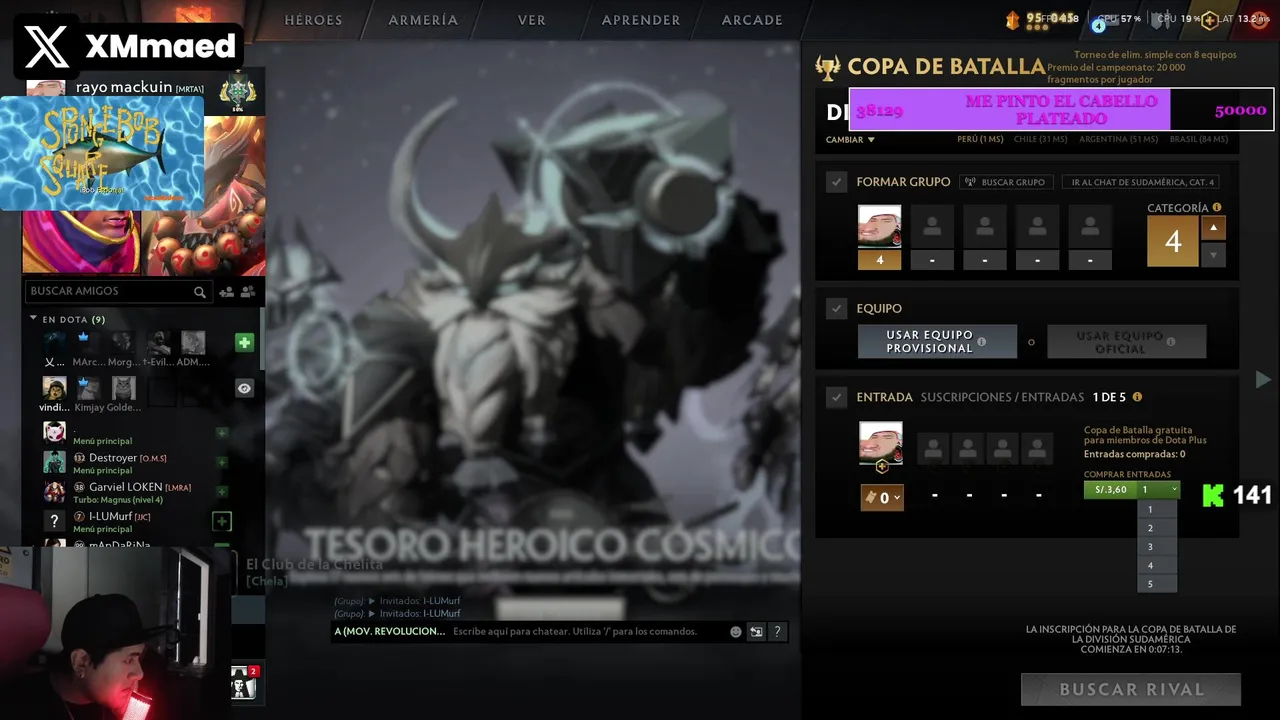Open the ticket count dropdown showing 0
This screenshot has width=1280, height=720.
pyautogui.click(x=882, y=497)
